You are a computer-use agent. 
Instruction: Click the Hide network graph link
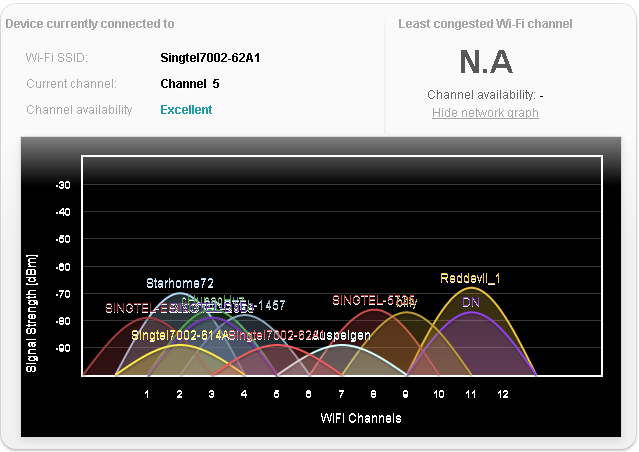485,112
